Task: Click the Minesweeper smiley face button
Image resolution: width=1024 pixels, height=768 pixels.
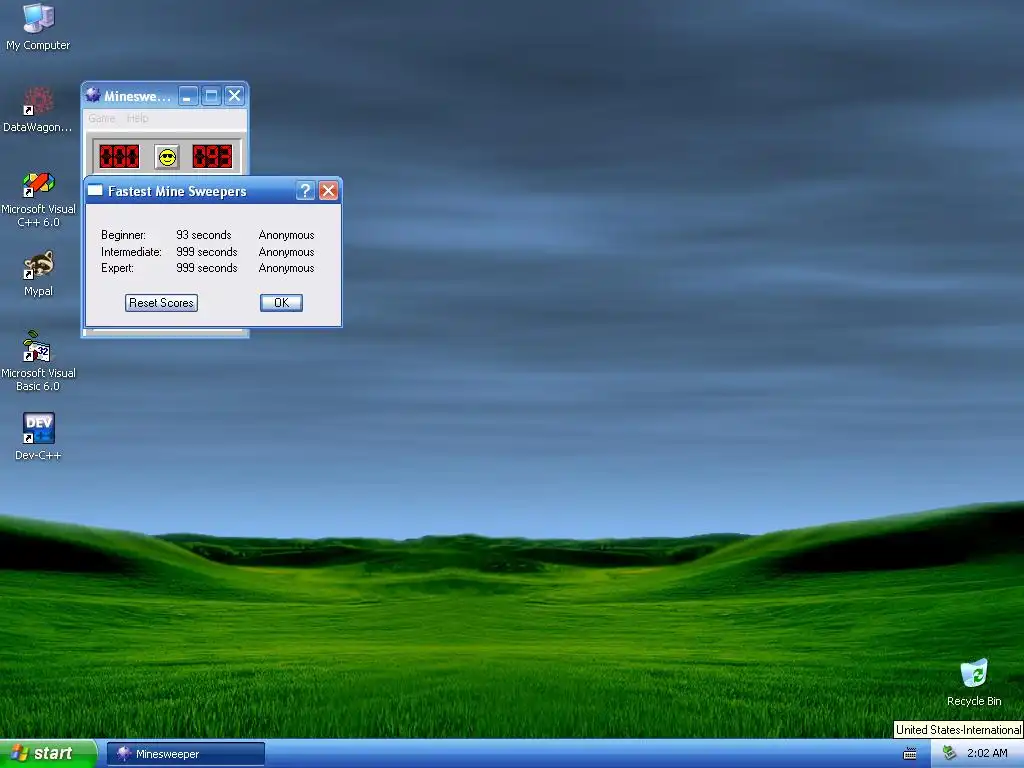Action: click(167, 157)
